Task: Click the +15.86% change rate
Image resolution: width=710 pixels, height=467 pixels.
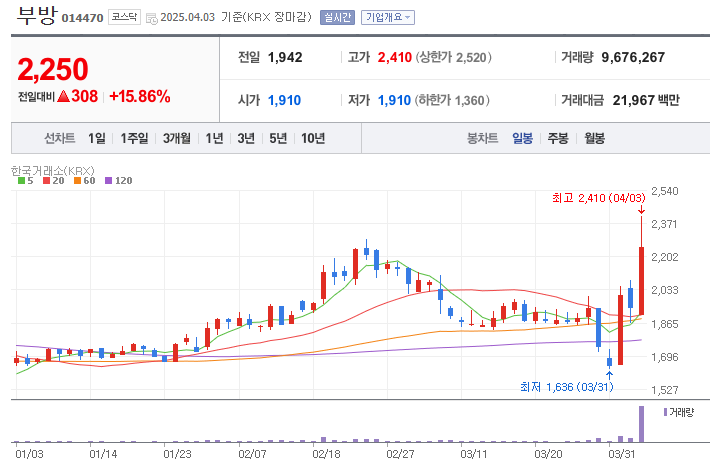Action: click(x=140, y=96)
